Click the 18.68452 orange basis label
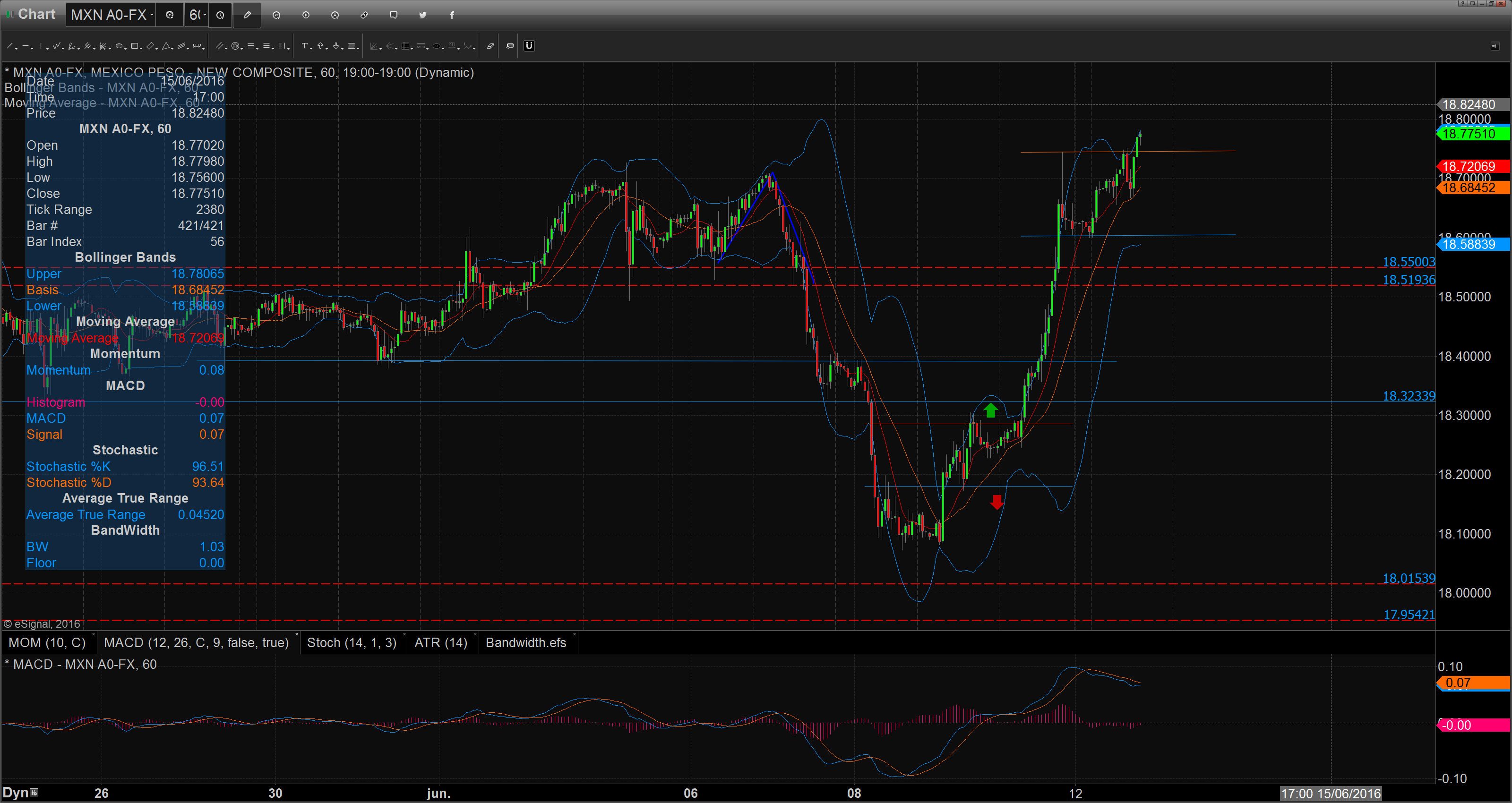The image size is (1512, 803). tap(1473, 188)
